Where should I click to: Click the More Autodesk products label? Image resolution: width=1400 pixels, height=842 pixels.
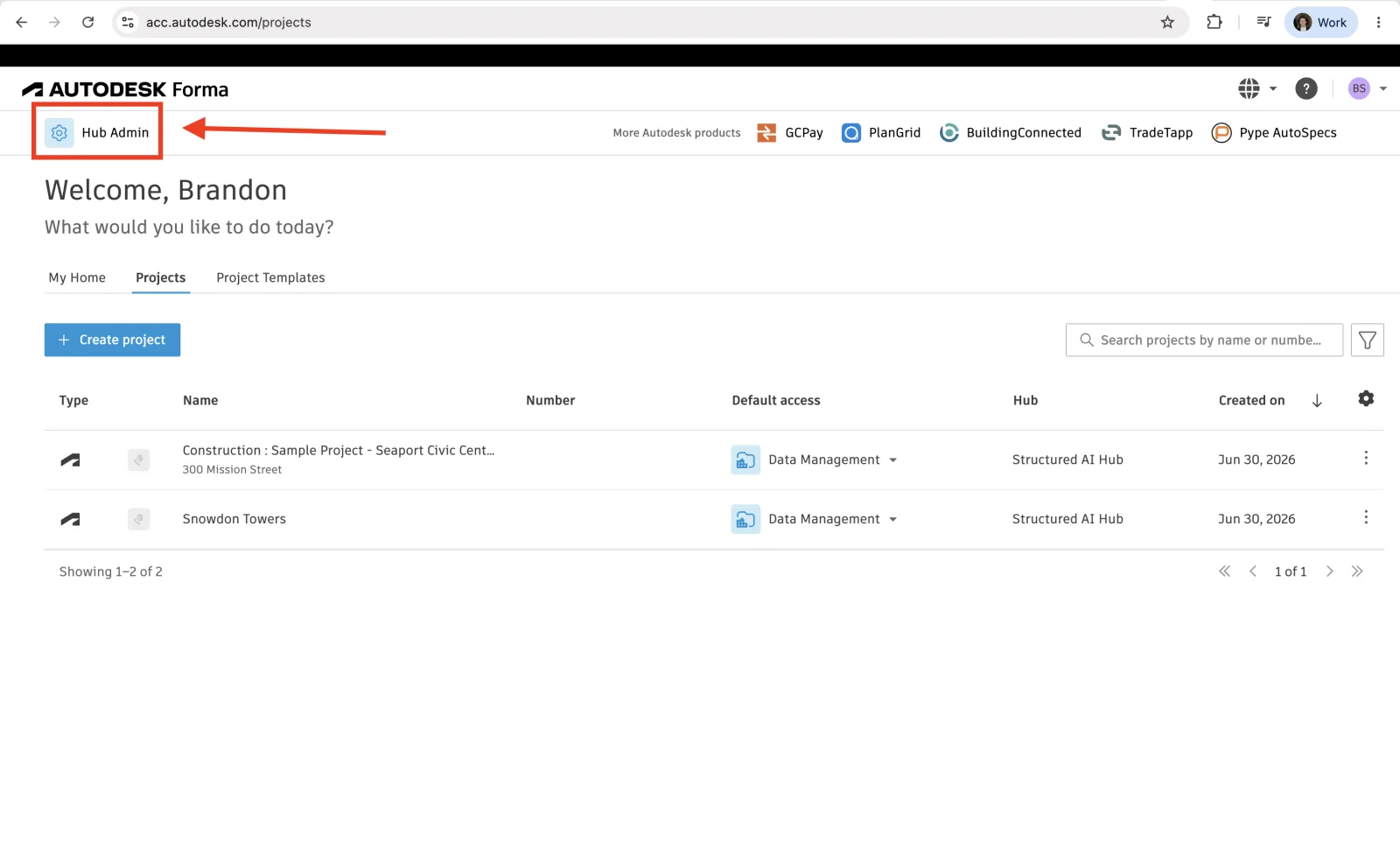[676, 133]
